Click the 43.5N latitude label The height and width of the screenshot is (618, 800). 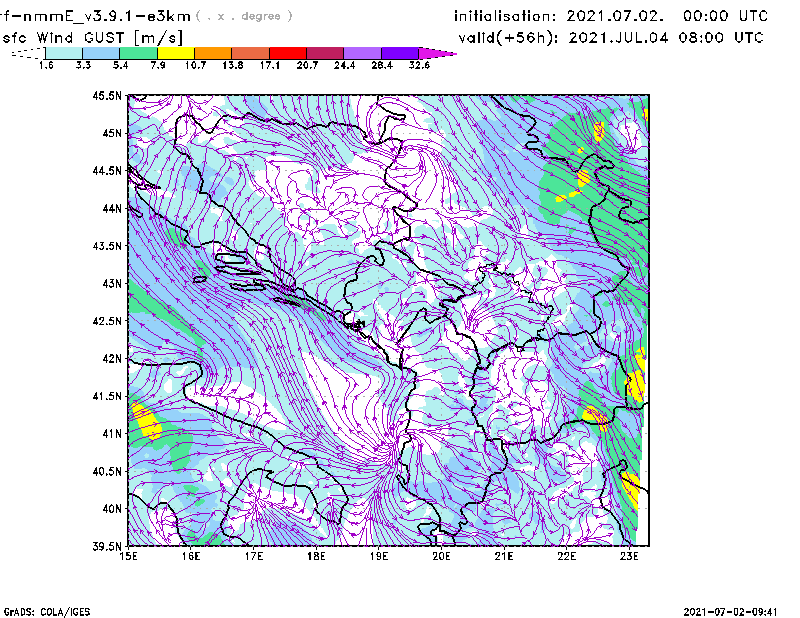tap(107, 246)
